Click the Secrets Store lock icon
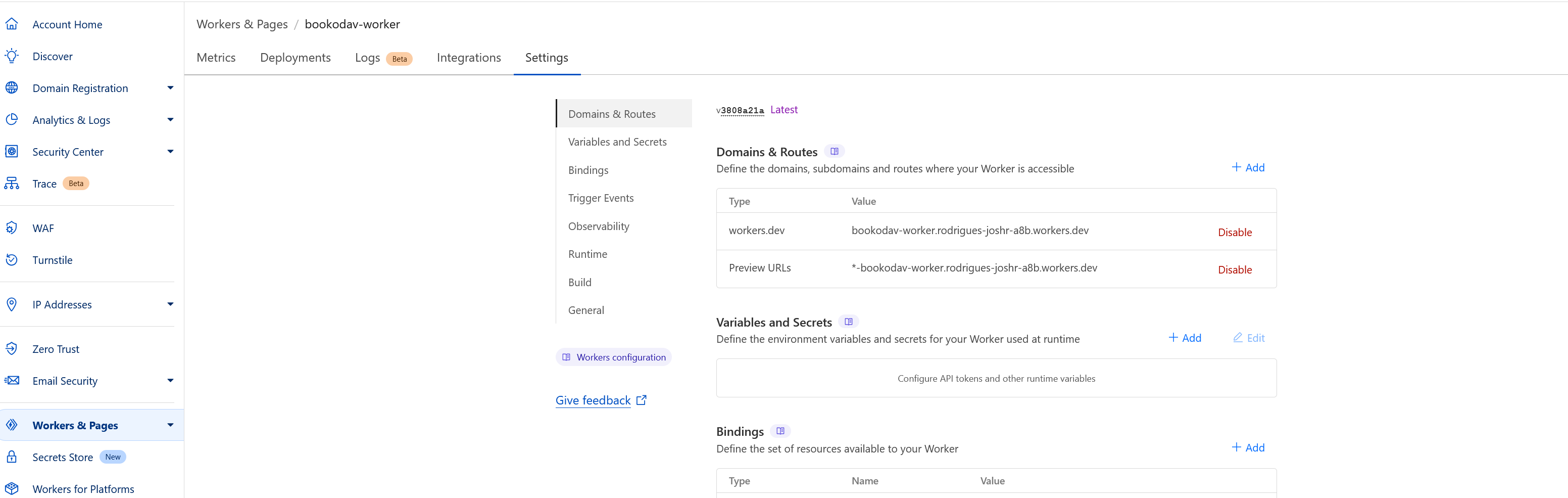This screenshot has width=1568, height=498. pos(12,457)
